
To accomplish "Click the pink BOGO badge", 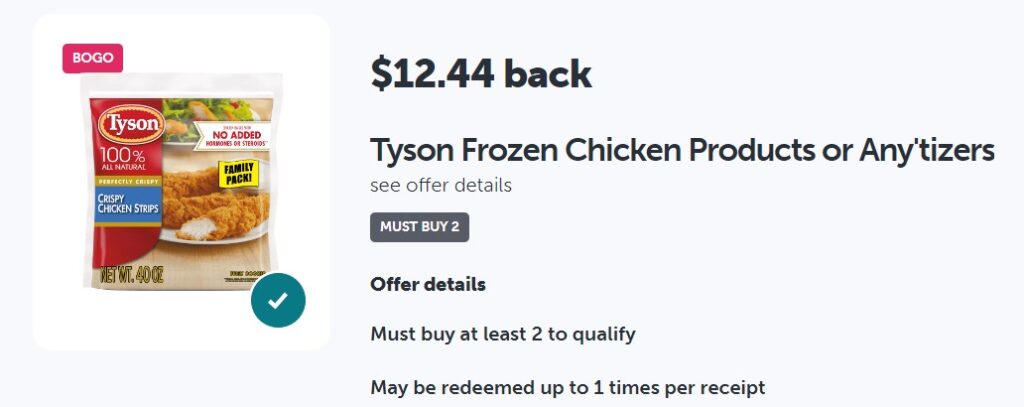I will pyautogui.click(x=93, y=58).
